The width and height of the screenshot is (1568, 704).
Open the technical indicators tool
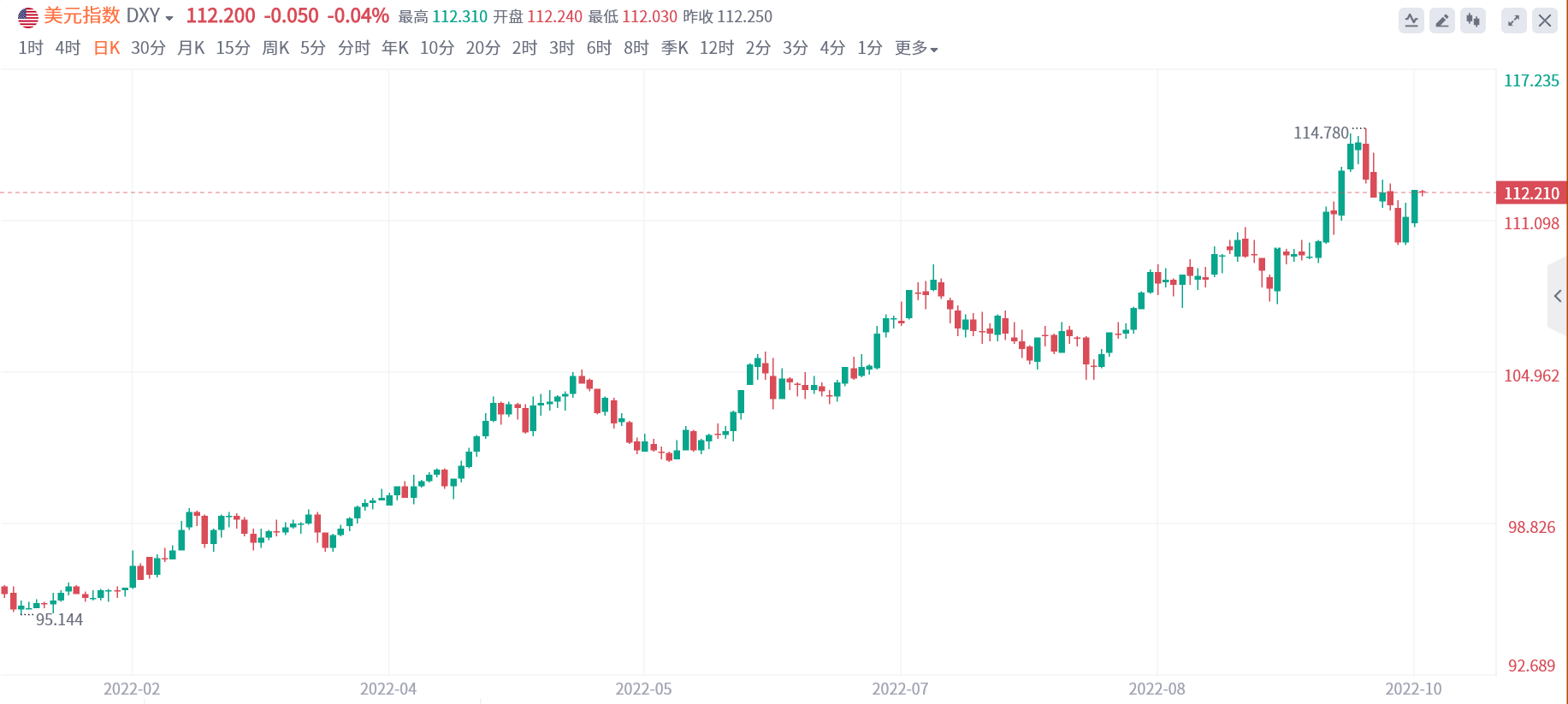pyautogui.click(x=1411, y=21)
